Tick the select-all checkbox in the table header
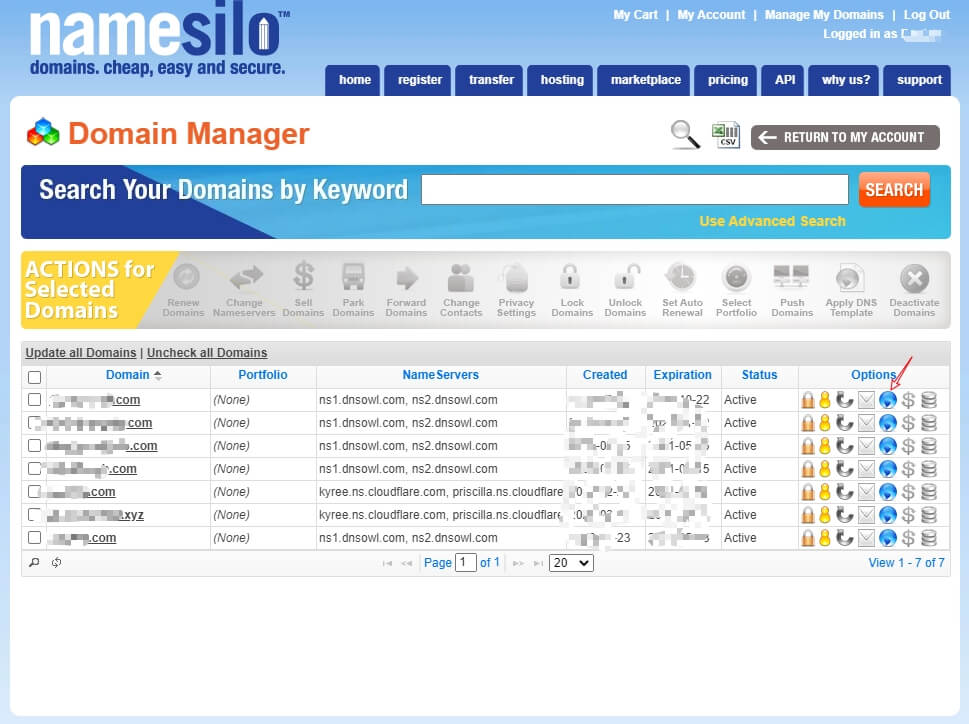Viewport: 969px width, 724px height. 35,377
